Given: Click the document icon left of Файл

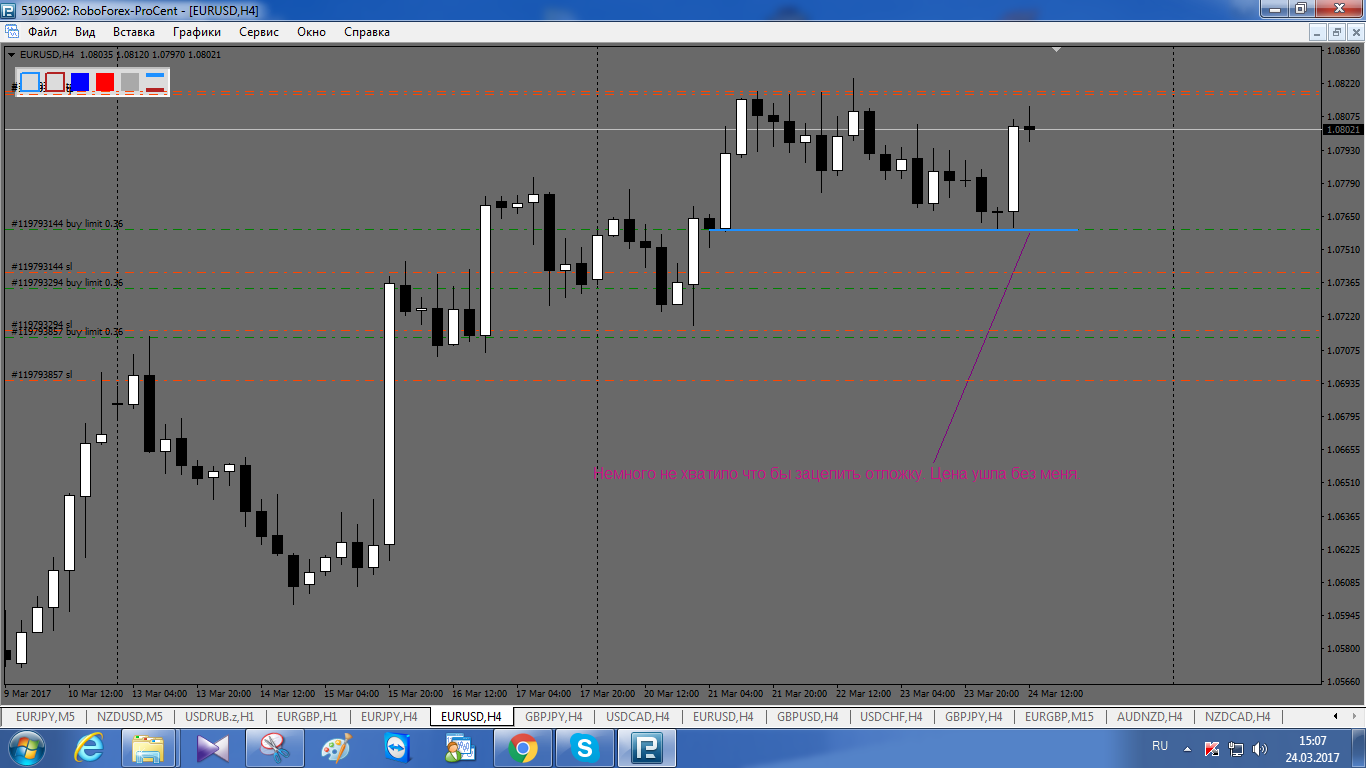Looking at the screenshot, I should (x=12, y=32).
